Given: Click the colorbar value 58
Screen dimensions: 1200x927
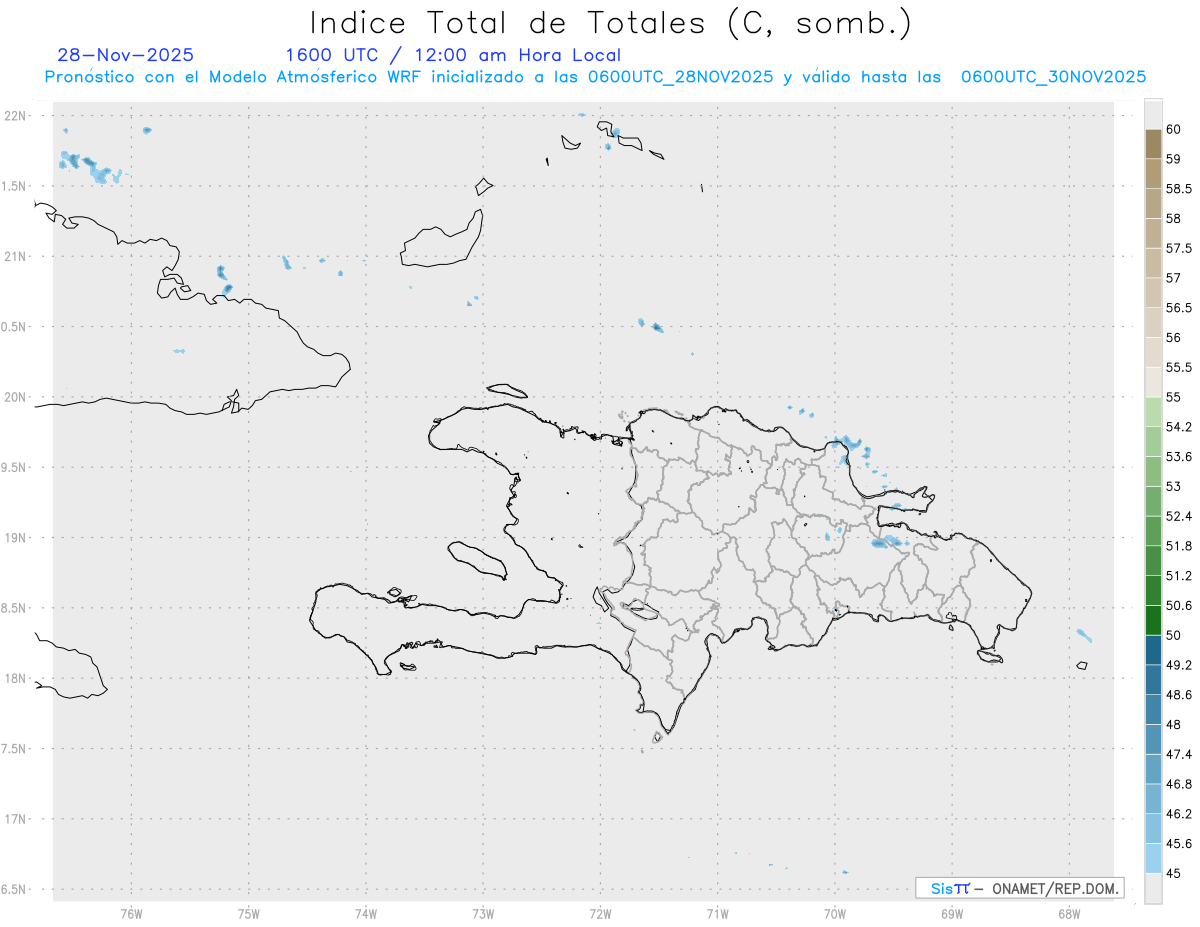Looking at the screenshot, I should [1174, 218].
